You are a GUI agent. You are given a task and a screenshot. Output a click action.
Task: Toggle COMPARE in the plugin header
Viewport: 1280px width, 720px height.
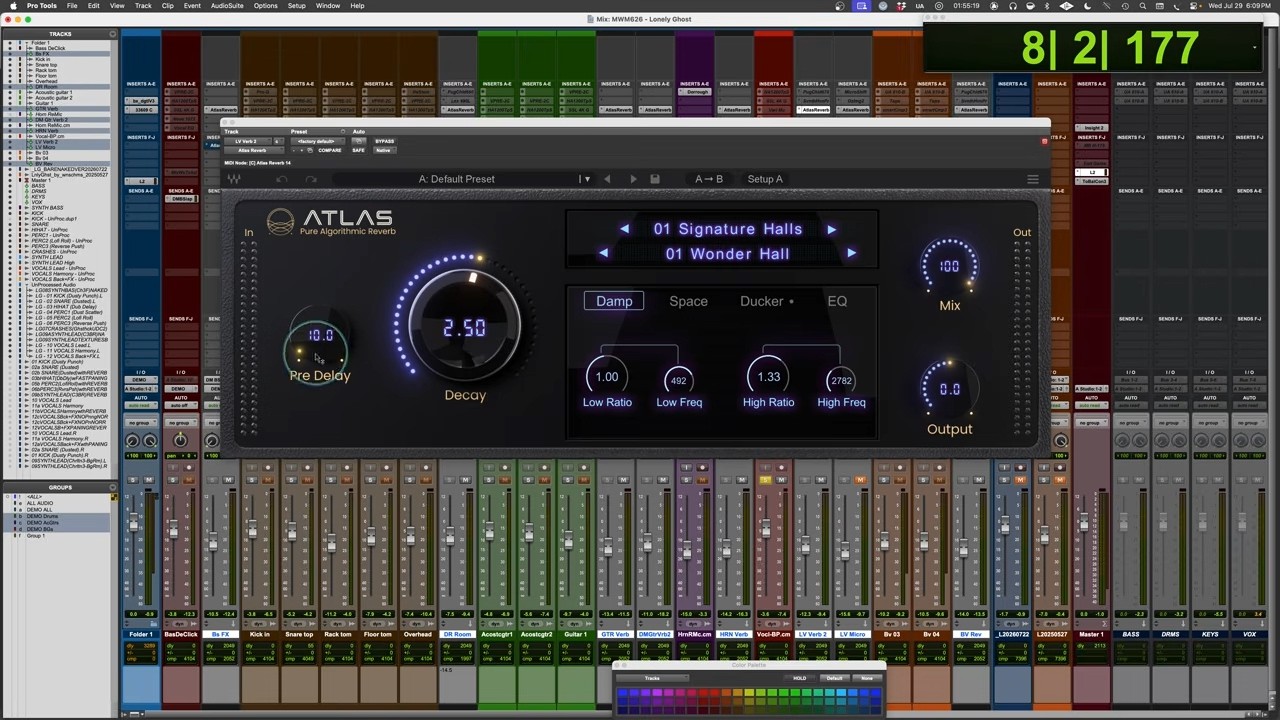tap(330, 150)
